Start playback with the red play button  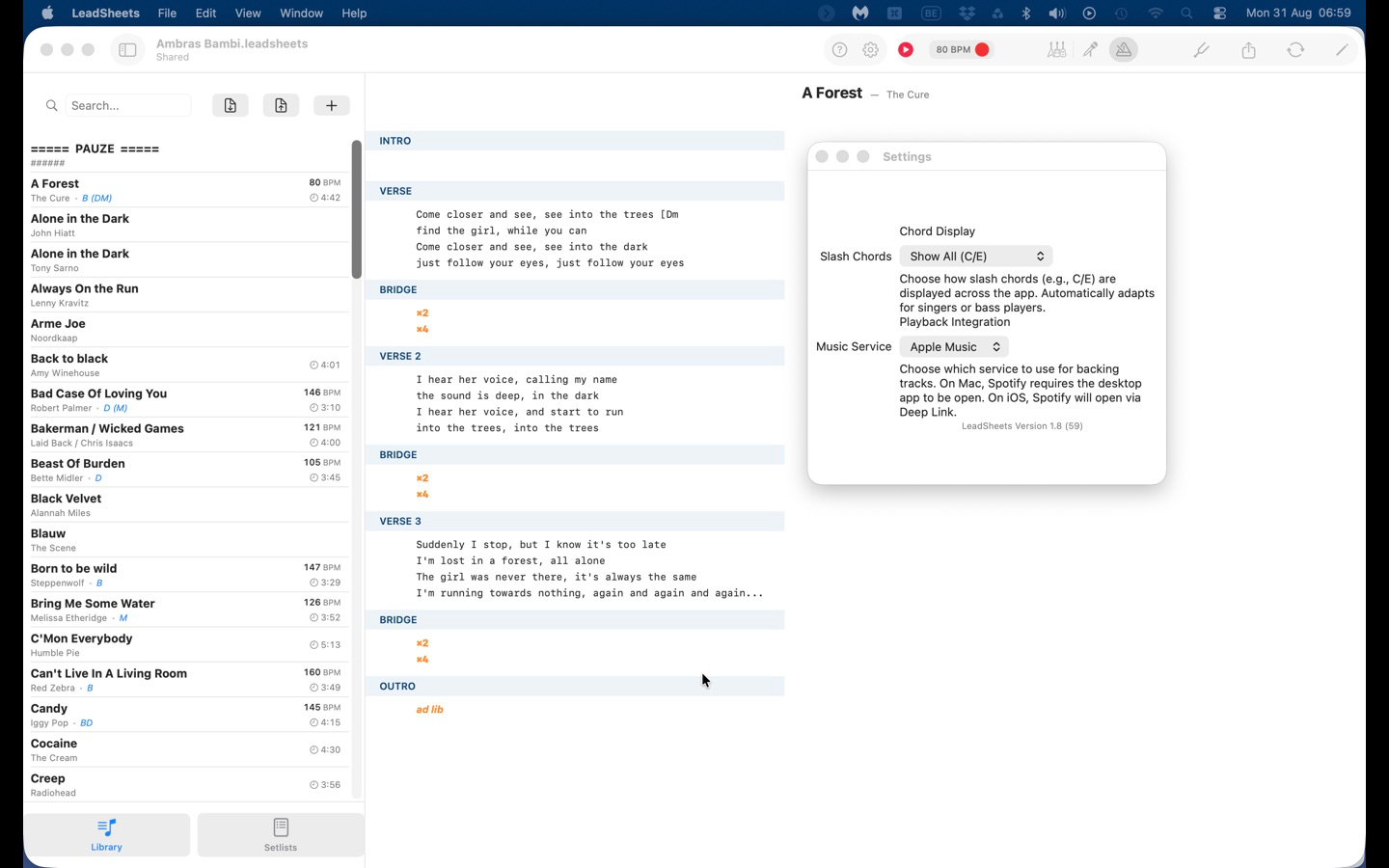tap(906, 50)
